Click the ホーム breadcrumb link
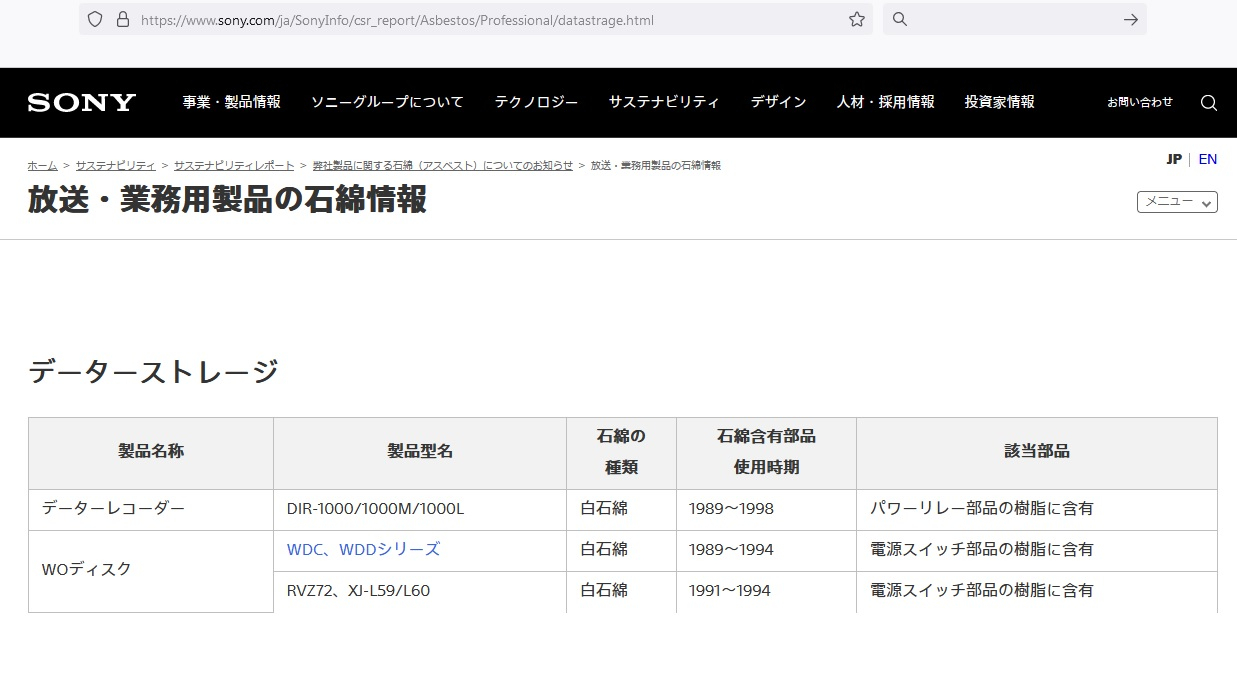This screenshot has width=1237, height=695. tap(42, 165)
